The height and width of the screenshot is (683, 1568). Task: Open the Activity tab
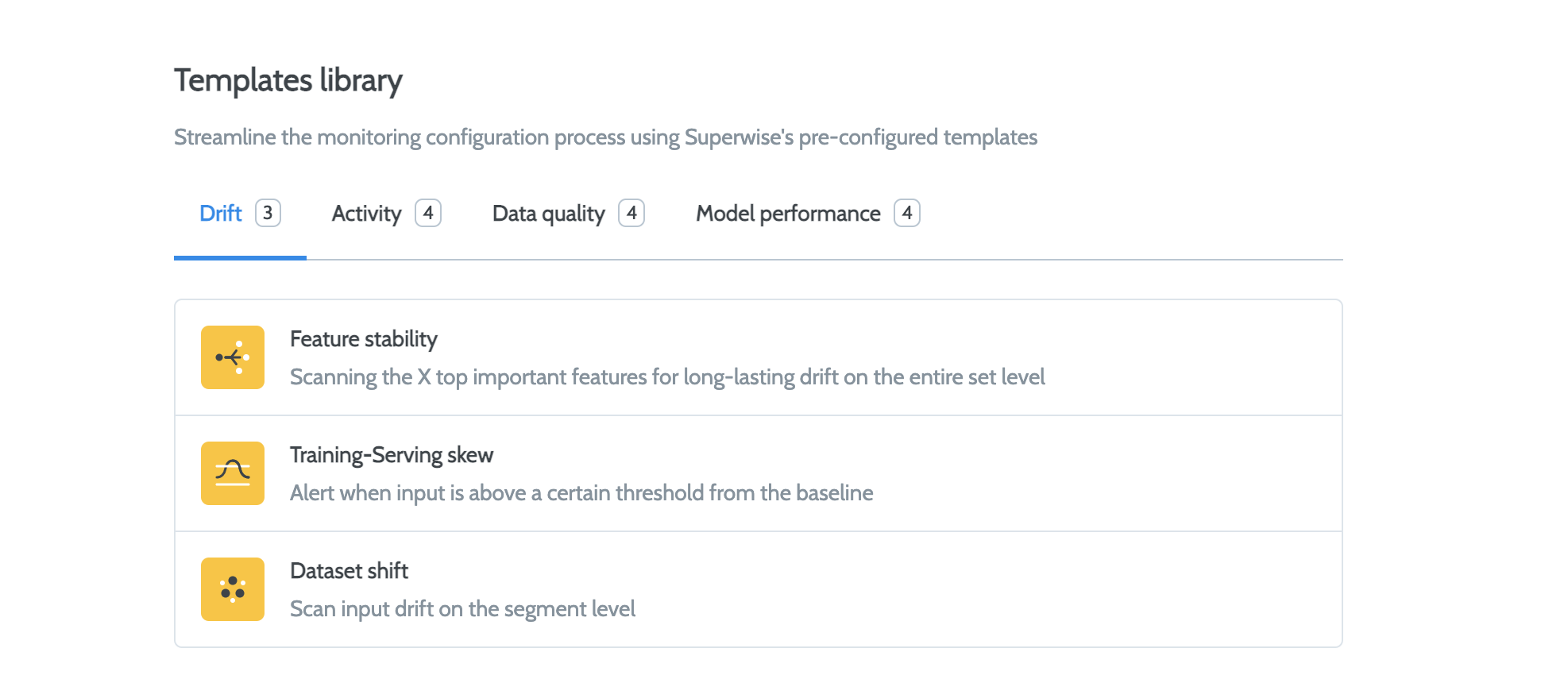(366, 214)
